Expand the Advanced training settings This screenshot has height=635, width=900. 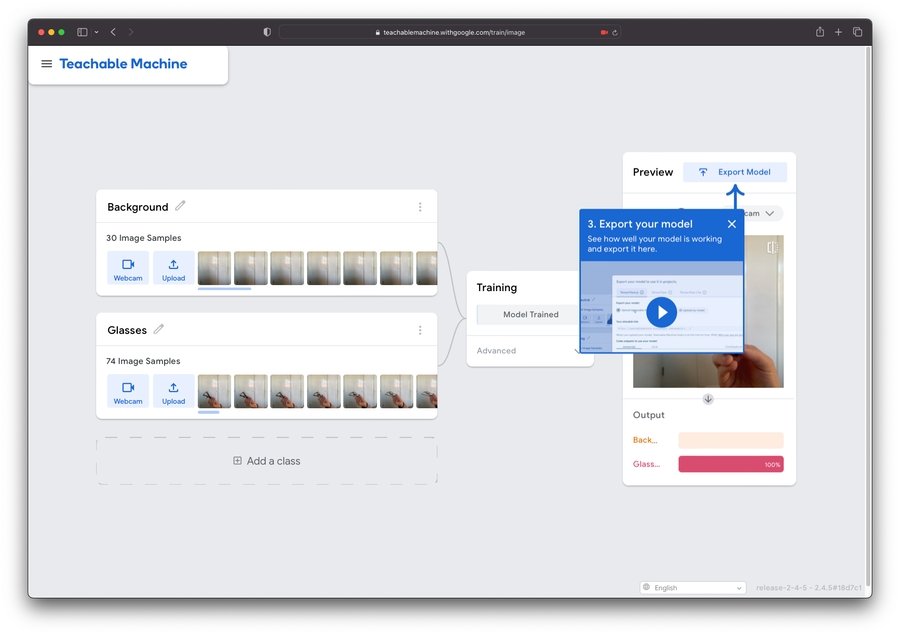[x=530, y=351]
